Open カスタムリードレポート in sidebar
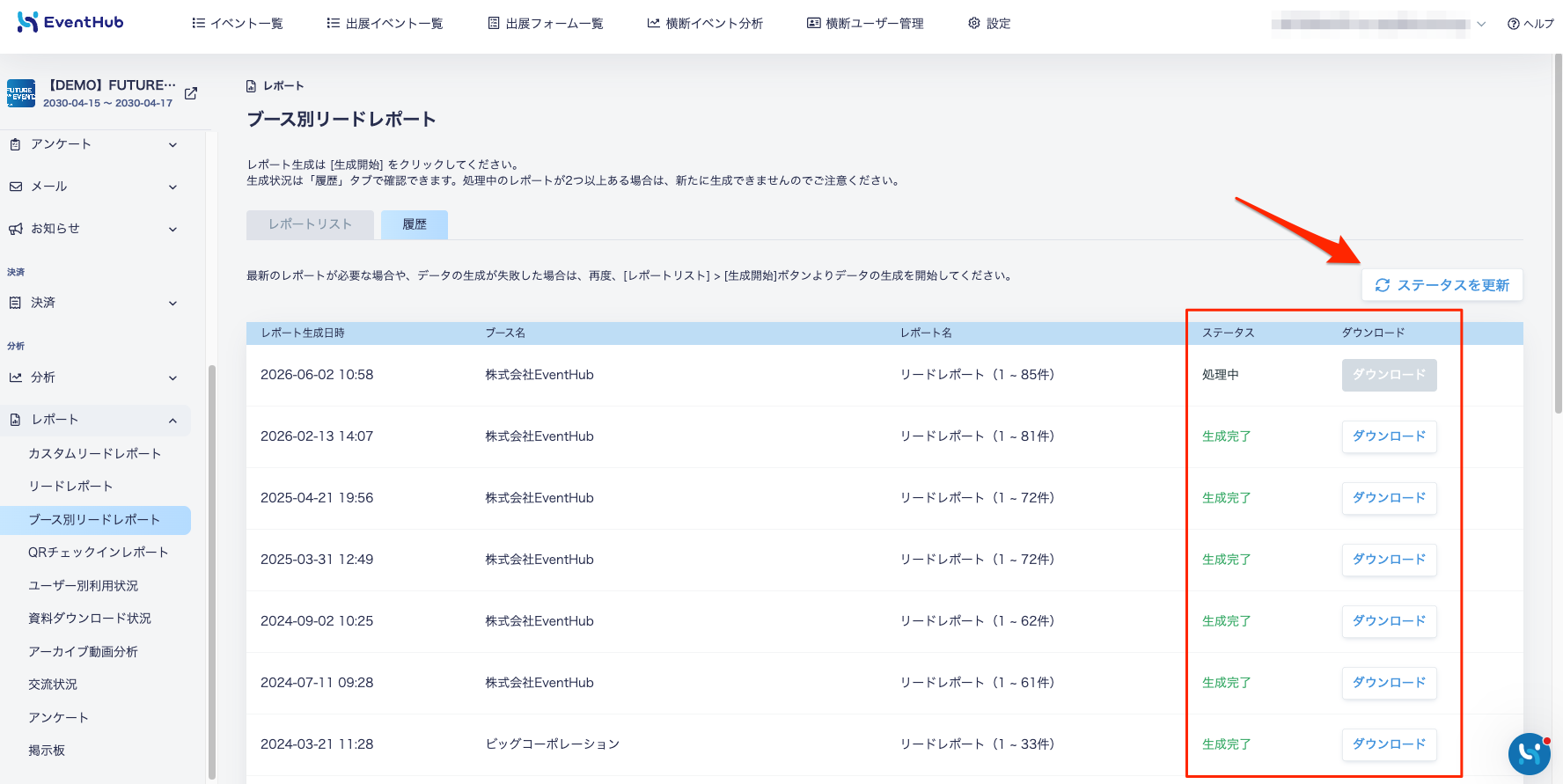Image resolution: width=1563 pixels, height=784 pixels. coord(95,454)
